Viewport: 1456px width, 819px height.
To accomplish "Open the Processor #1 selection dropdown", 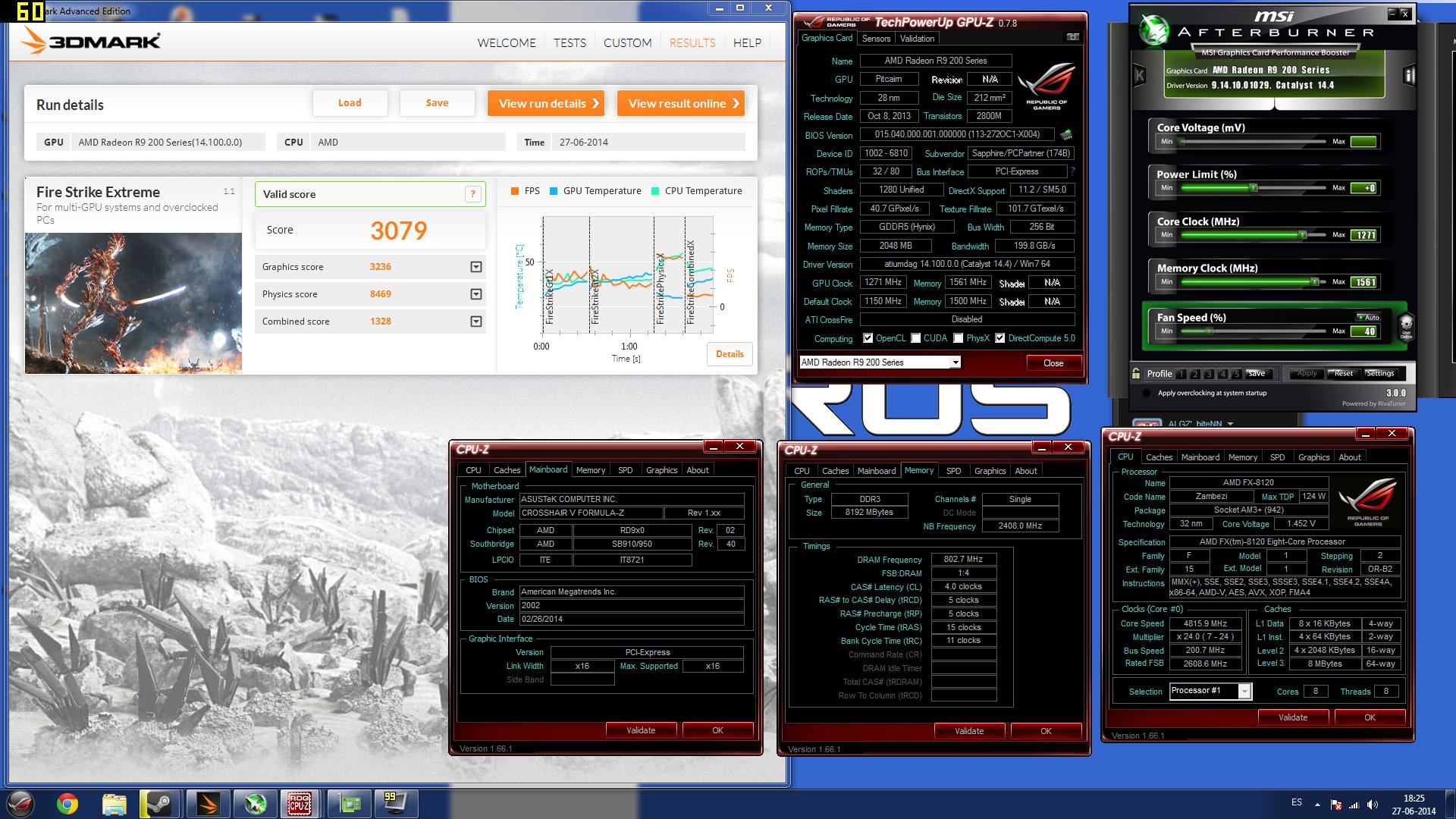I will (x=1244, y=691).
